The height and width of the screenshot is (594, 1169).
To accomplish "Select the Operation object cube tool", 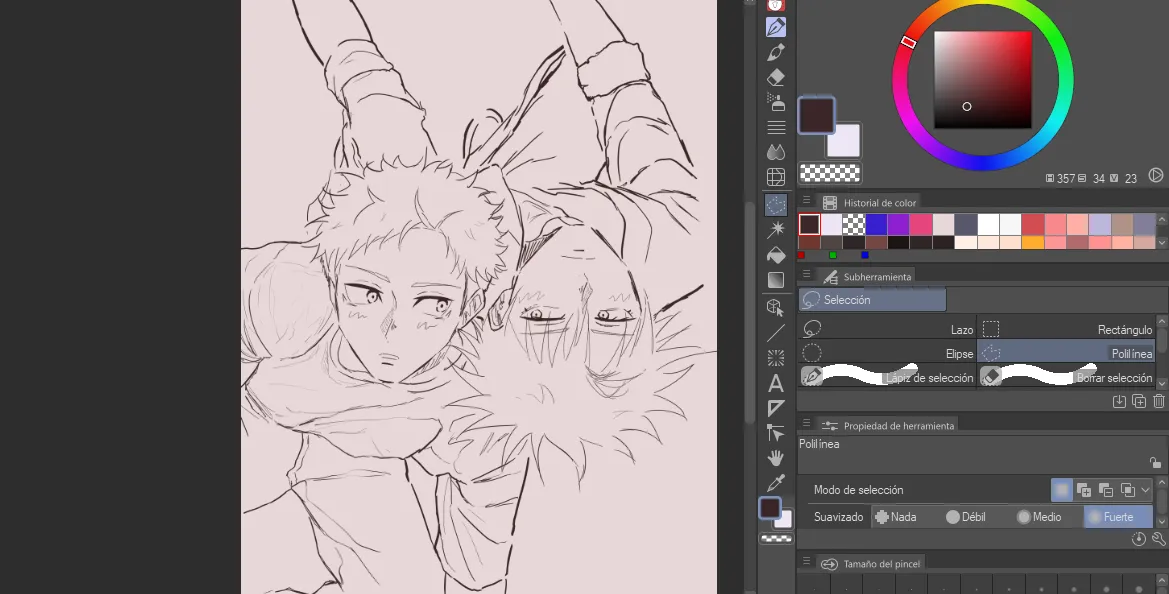I will 775,307.
